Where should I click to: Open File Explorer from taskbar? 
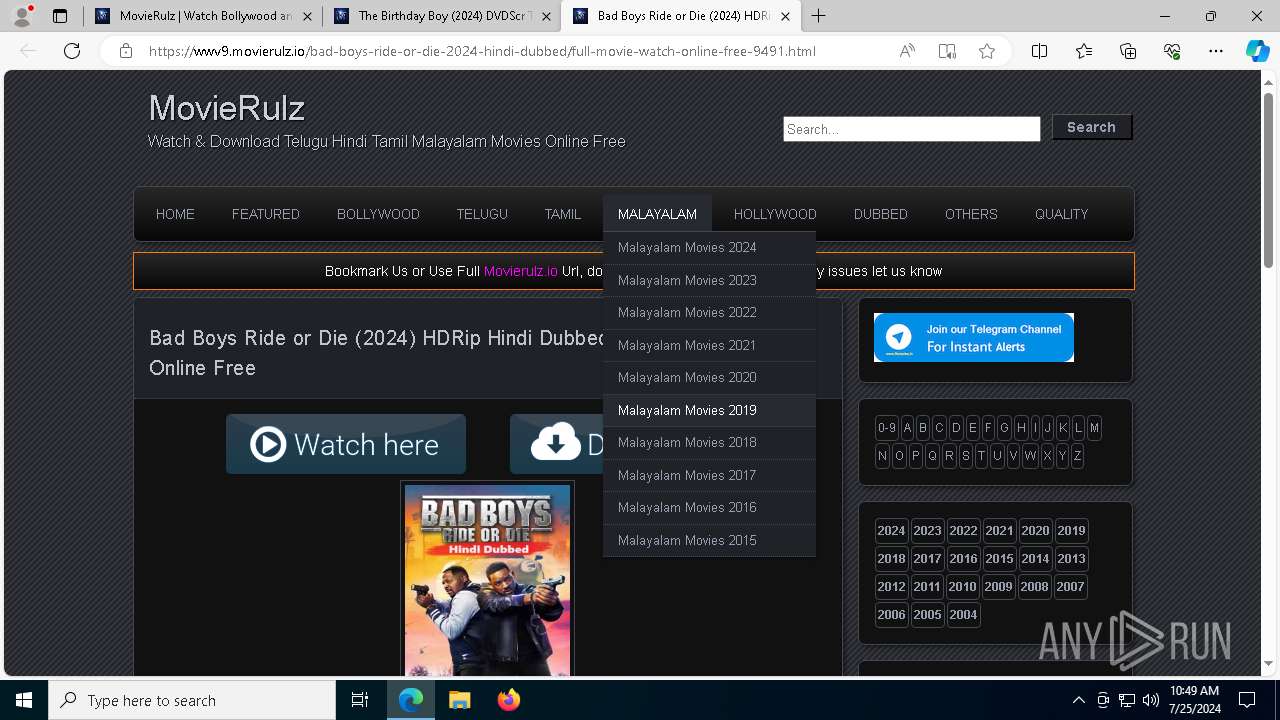coord(459,700)
